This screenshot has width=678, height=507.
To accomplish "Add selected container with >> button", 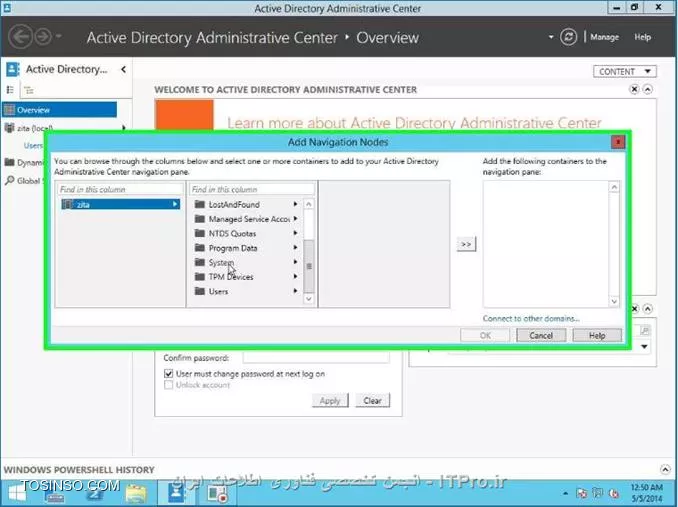I will [x=466, y=244].
